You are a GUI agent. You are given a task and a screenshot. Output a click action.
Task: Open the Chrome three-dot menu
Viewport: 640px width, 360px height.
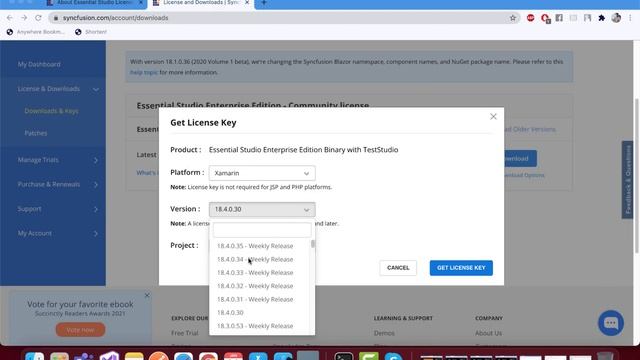631,18
